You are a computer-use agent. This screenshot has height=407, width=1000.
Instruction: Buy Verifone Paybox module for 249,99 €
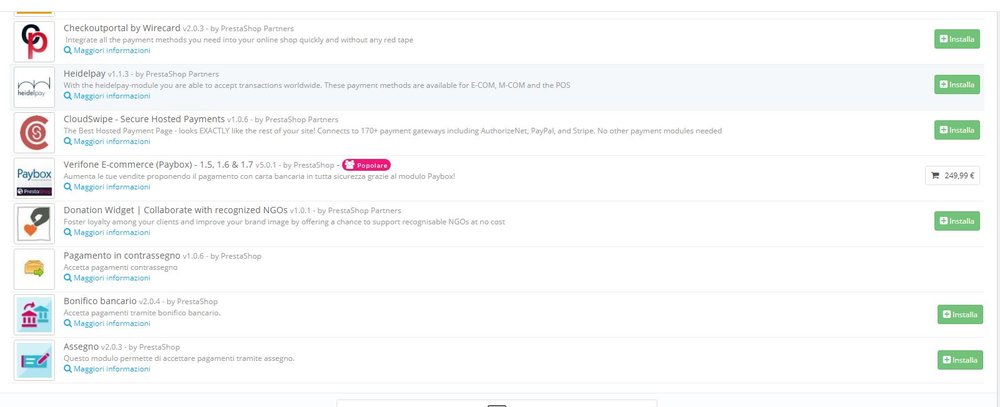coord(952,175)
